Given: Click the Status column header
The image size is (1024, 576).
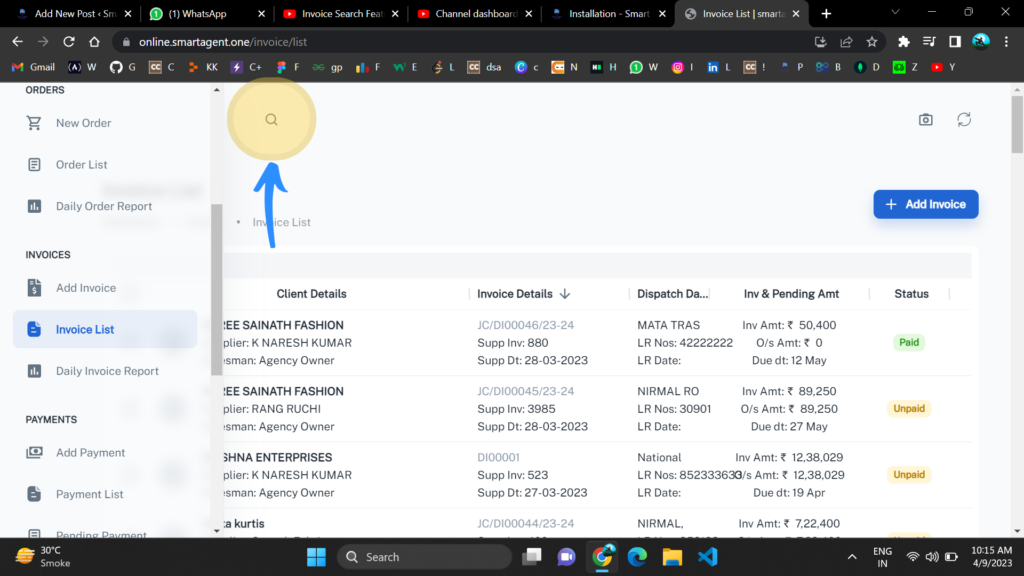Looking at the screenshot, I should point(911,294).
